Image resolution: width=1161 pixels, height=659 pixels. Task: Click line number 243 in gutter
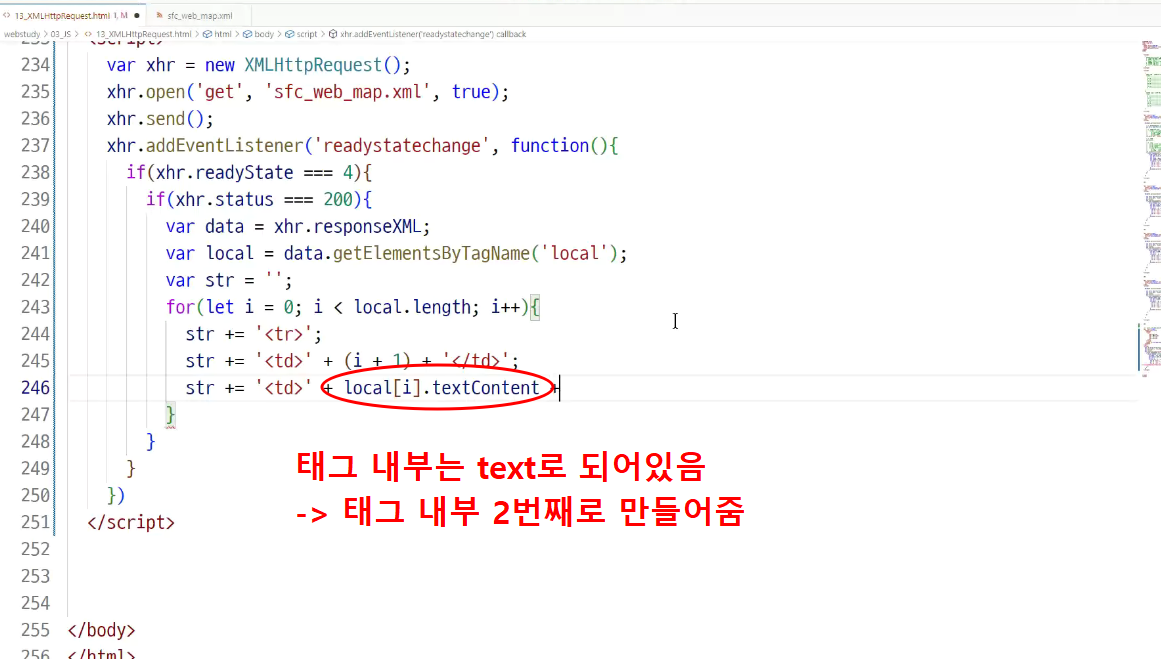coord(36,307)
